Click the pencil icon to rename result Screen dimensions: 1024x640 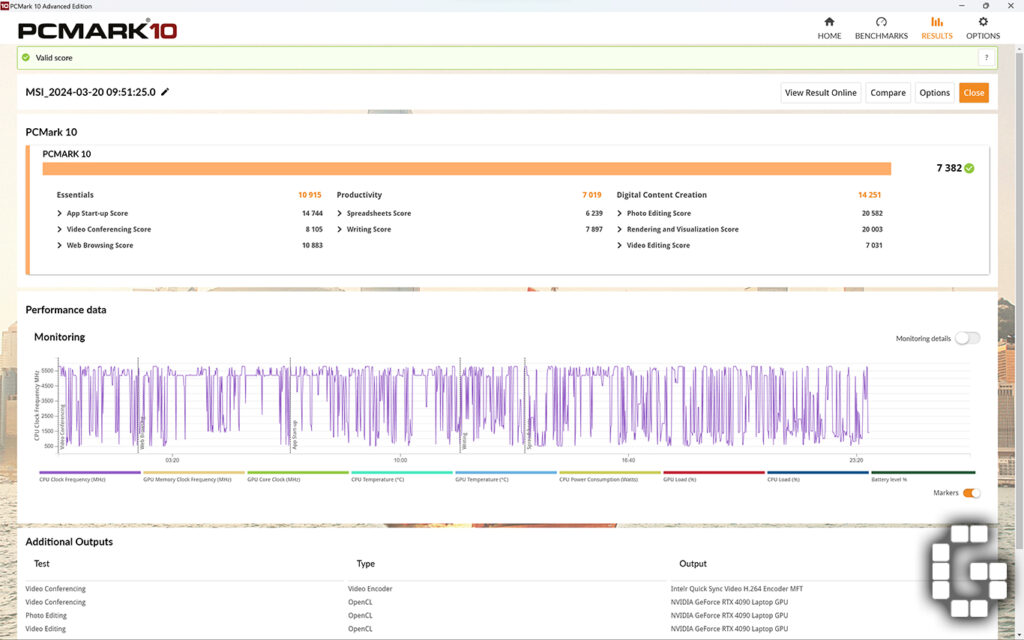[x=165, y=92]
